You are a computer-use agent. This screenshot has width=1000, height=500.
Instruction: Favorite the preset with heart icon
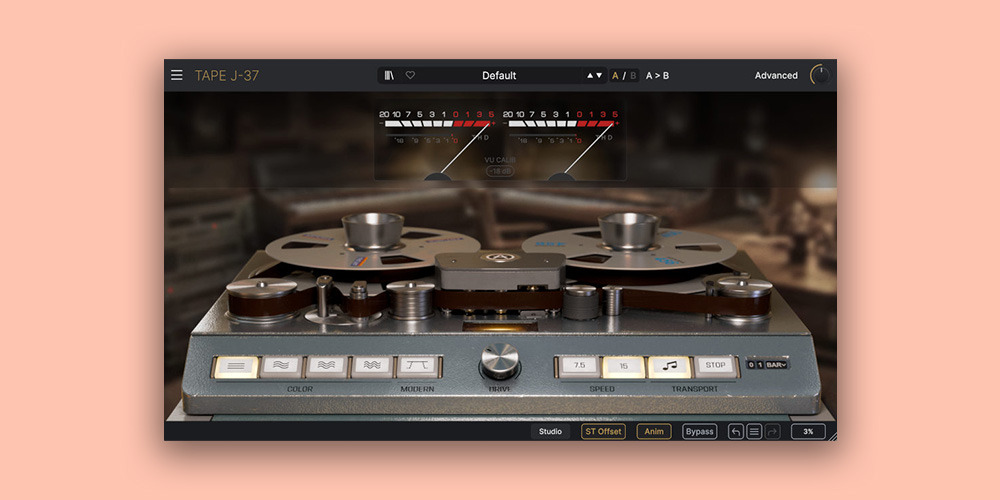point(410,75)
